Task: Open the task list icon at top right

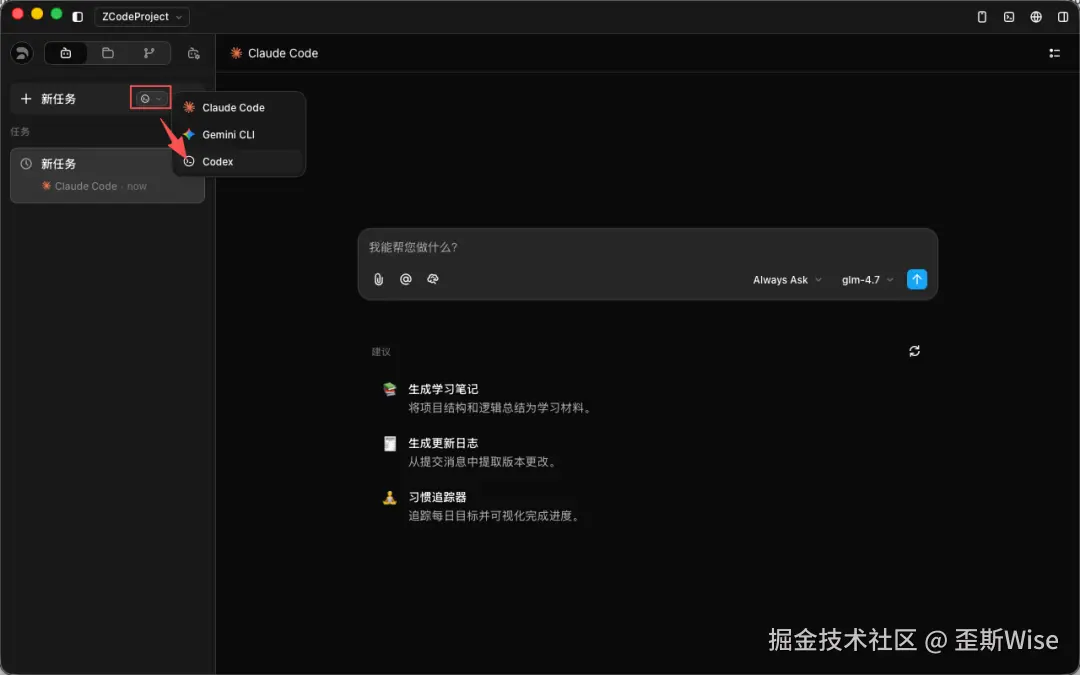Action: [1054, 53]
